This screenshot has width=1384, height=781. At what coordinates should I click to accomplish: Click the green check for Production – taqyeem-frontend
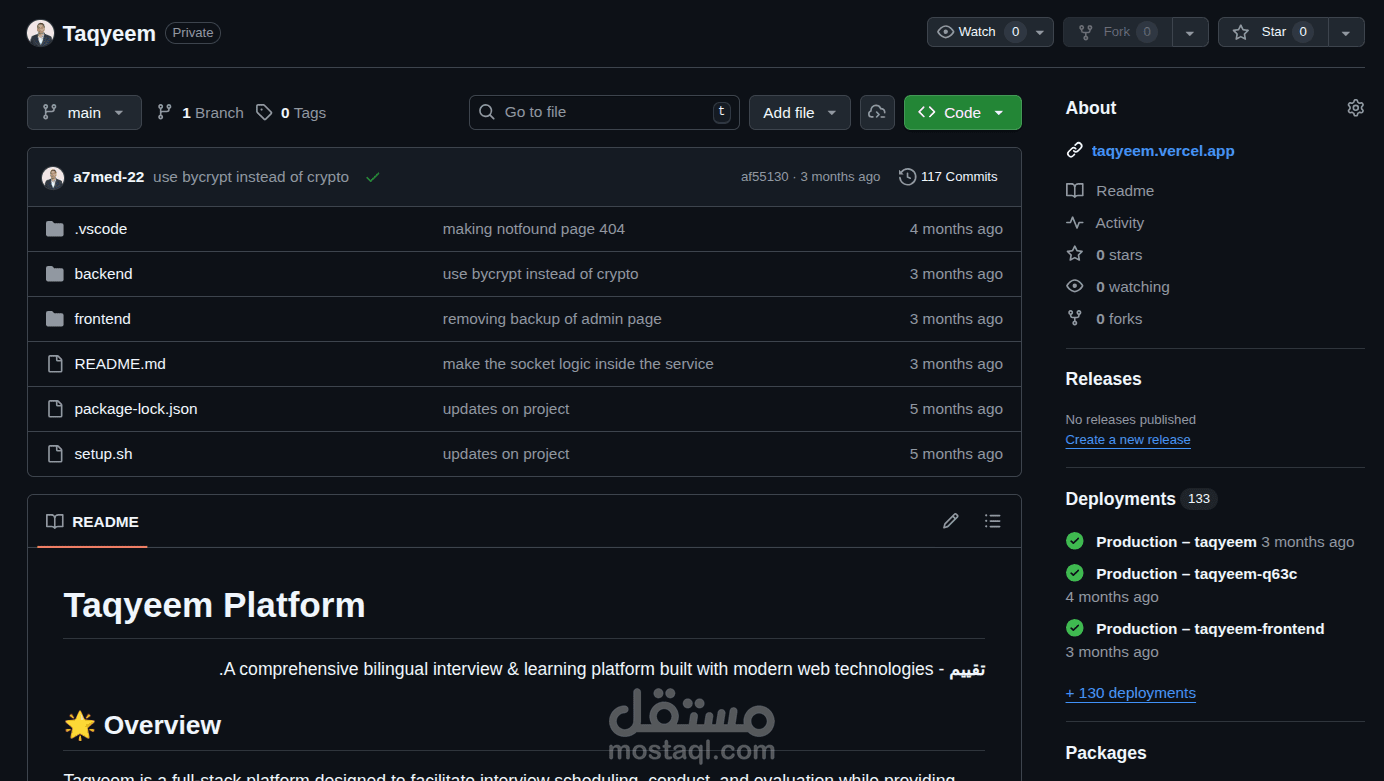point(1075,629)
